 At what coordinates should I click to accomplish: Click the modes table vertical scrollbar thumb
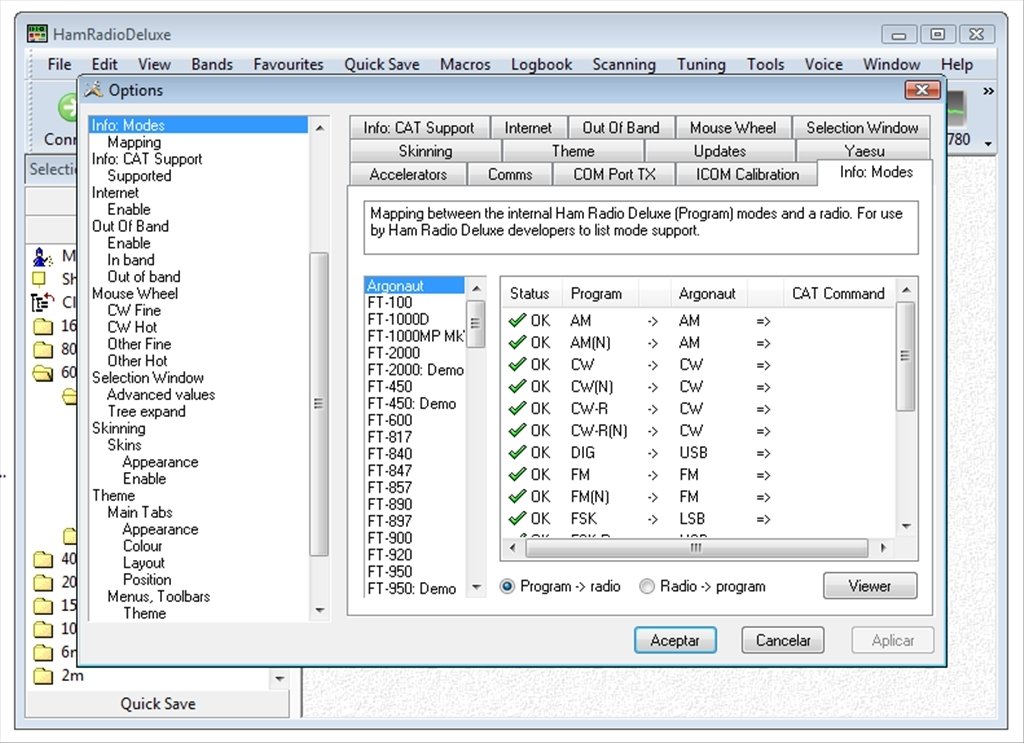pyautogui.click(x=905, y=356)
